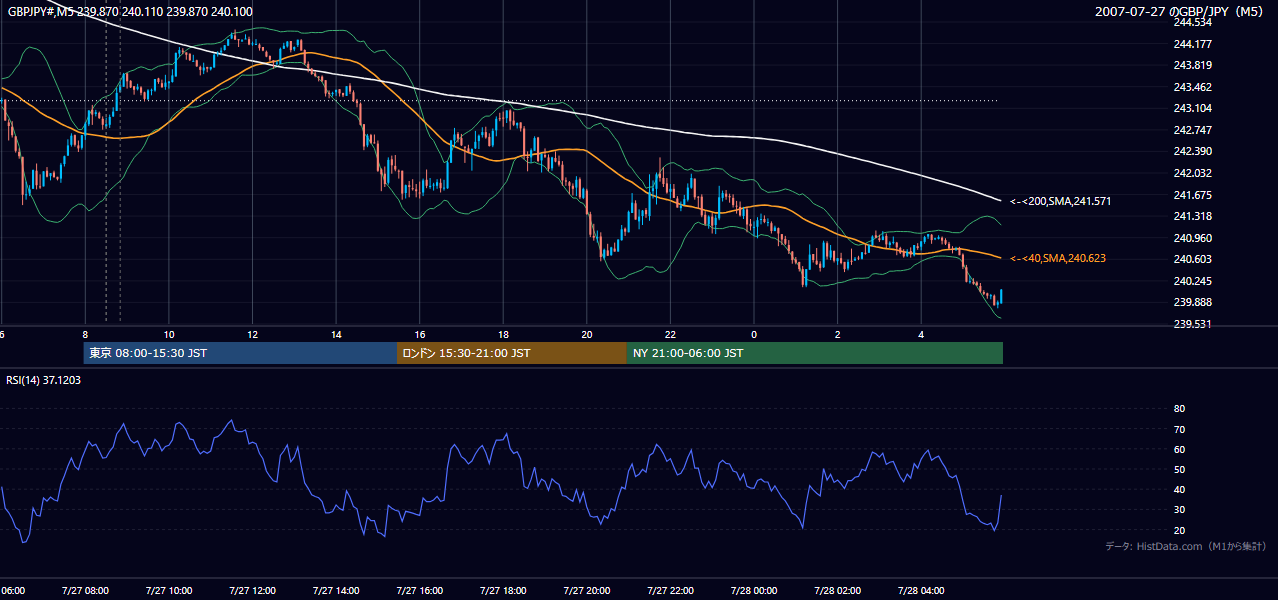Click price axis label 239.531

coord(1193,324)
